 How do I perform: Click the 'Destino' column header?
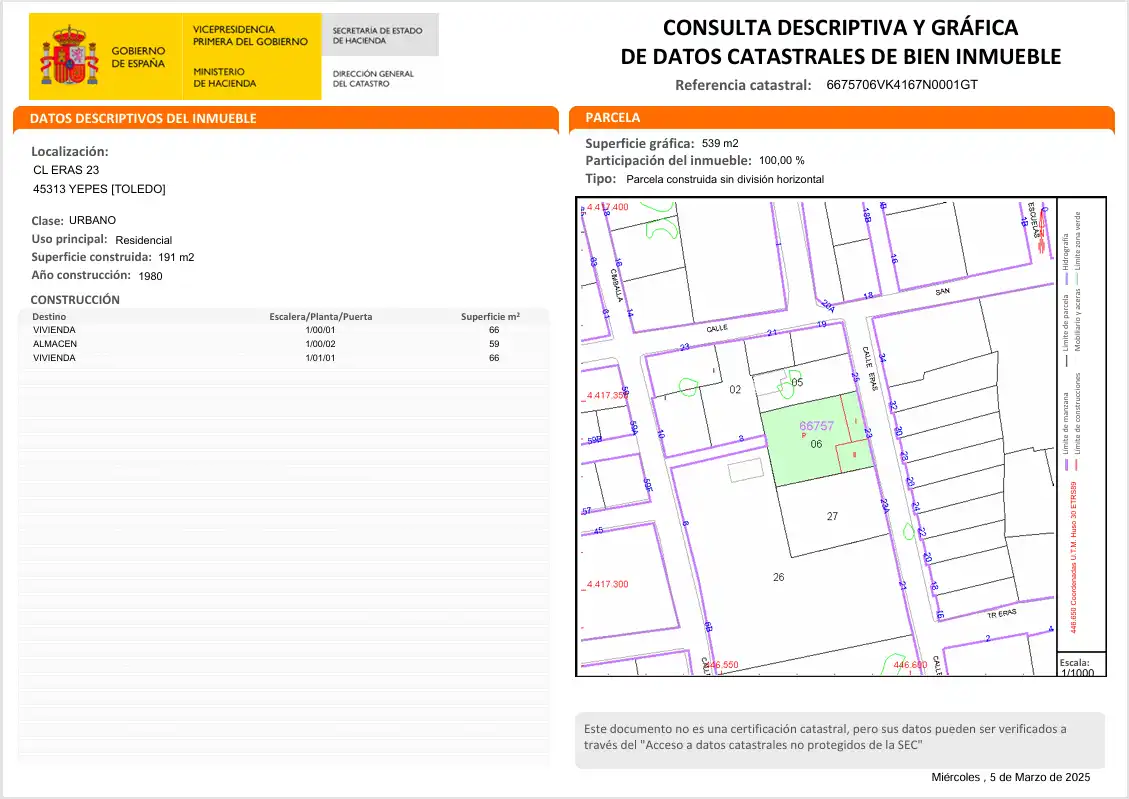click(x=49, y=317)
